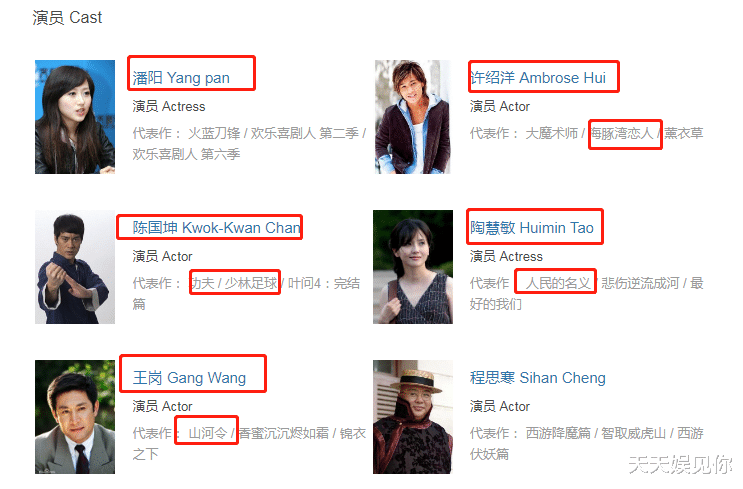Select the work title 火蓝刀锋
Viewport: 743px width, 489px height.
[214, 134]
